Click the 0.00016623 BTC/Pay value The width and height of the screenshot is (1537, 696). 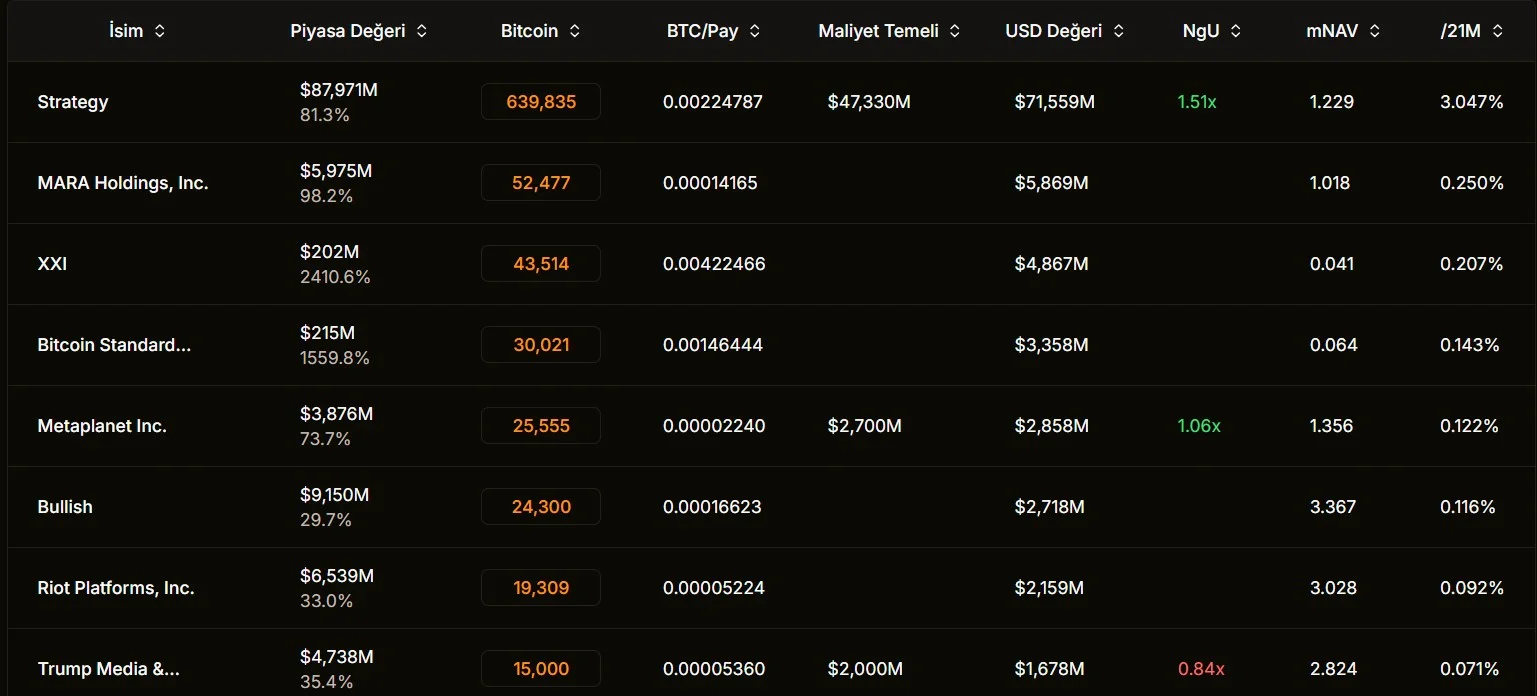point(712,507)
